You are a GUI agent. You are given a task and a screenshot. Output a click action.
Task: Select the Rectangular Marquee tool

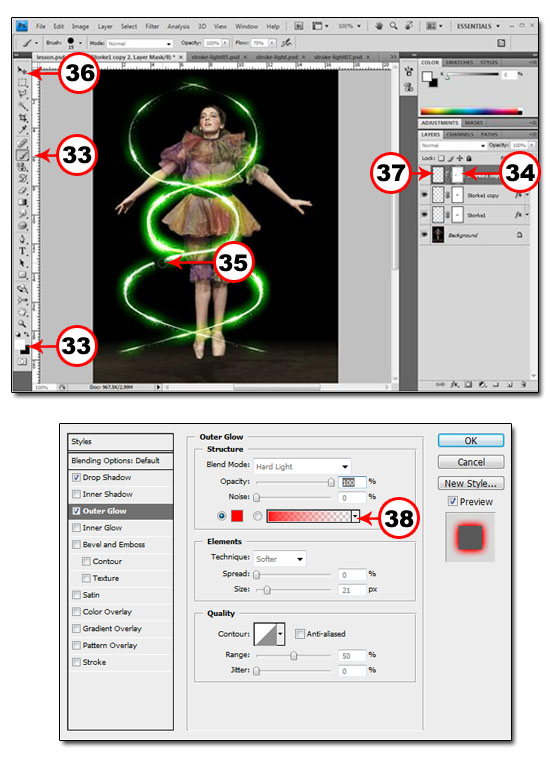tap(22, 83)
